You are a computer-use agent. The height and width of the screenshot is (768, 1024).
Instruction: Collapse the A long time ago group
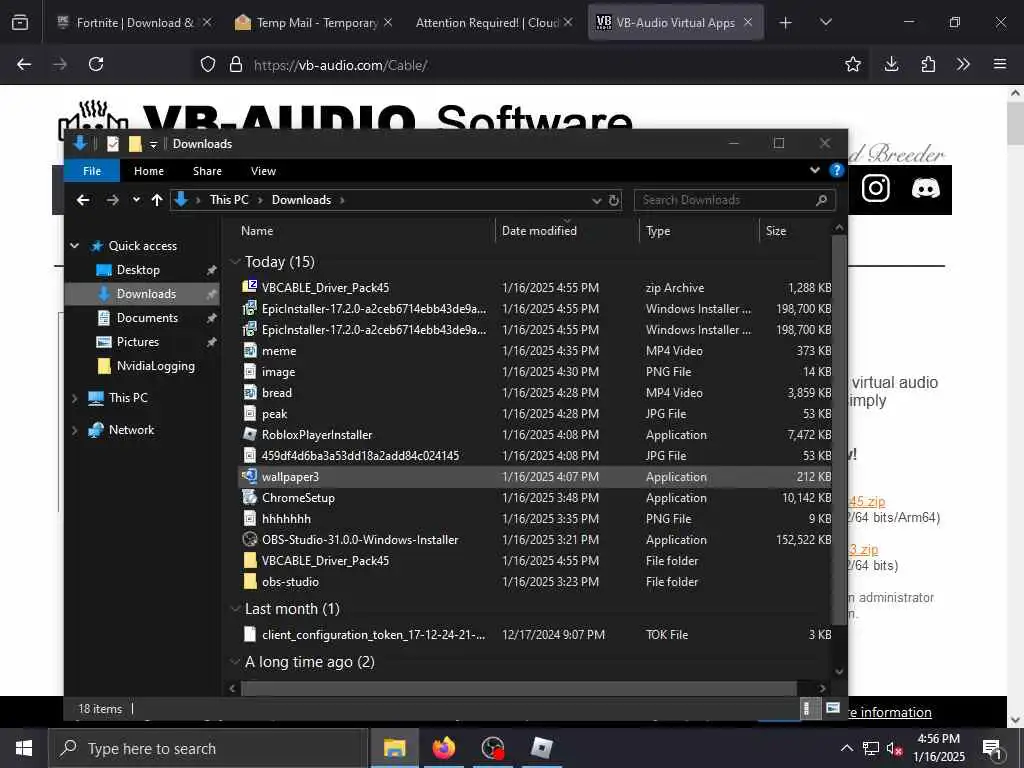[236, 662]
